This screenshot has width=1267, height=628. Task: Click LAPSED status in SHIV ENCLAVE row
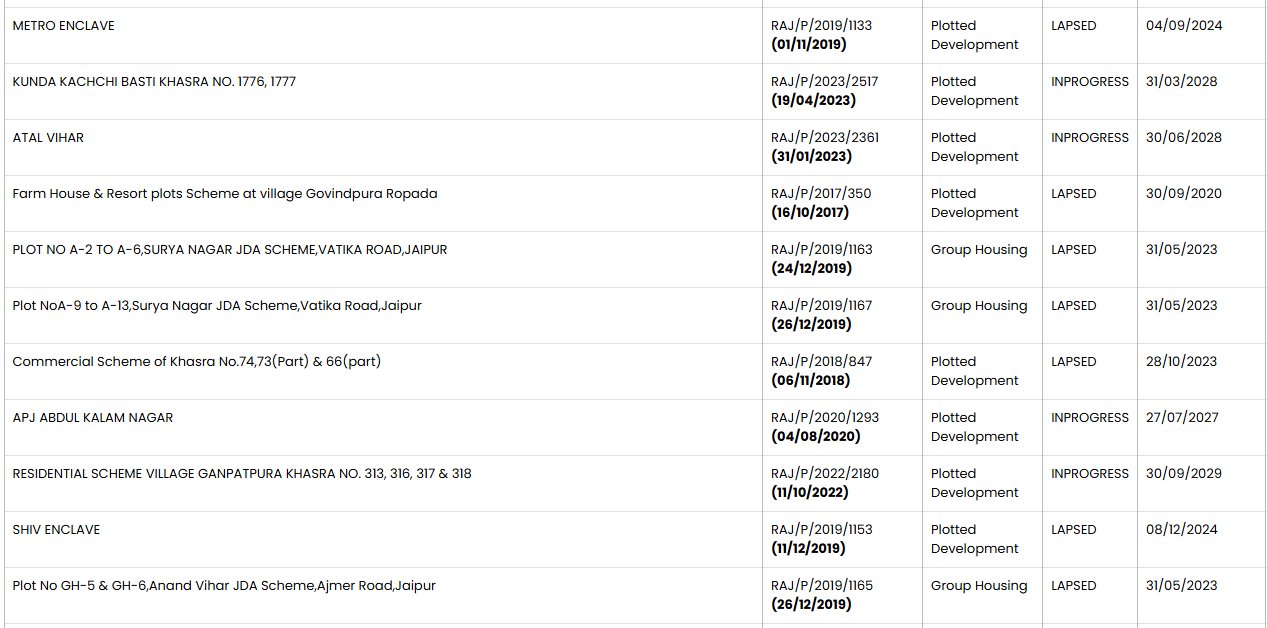[x=1073, y=530]
